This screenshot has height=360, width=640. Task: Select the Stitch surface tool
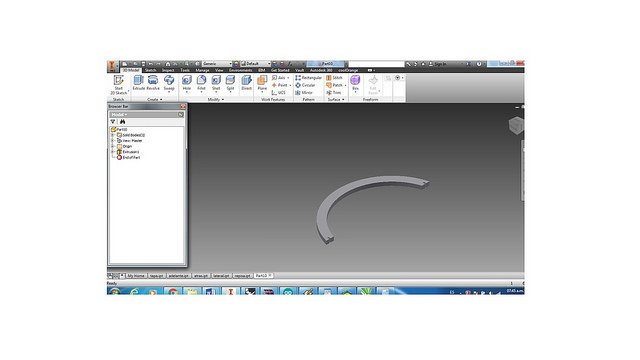pyautogui.click(x=334, y=78)
